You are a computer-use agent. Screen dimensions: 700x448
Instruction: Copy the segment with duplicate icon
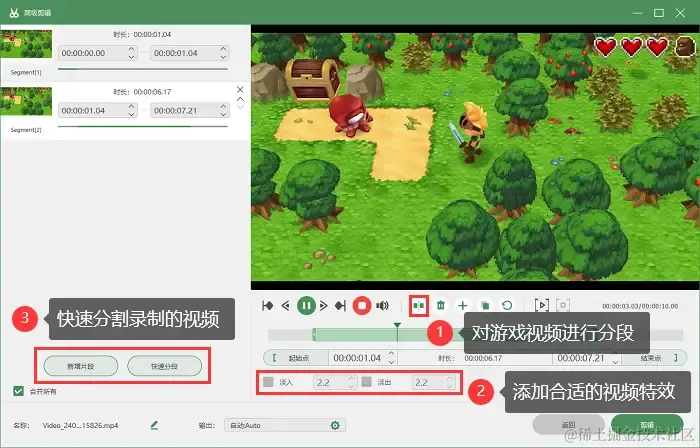pyautogui.click(x=485, y=306)
